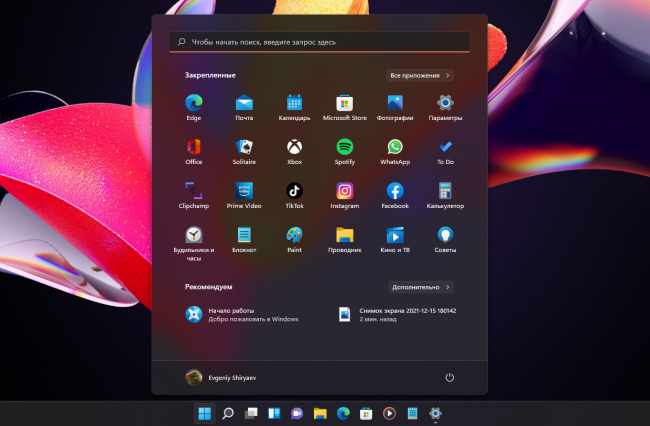The width and height of the screenshot is (650, 426).
Task: Open Task View on taskbar
Action: (x=251, y=413)
